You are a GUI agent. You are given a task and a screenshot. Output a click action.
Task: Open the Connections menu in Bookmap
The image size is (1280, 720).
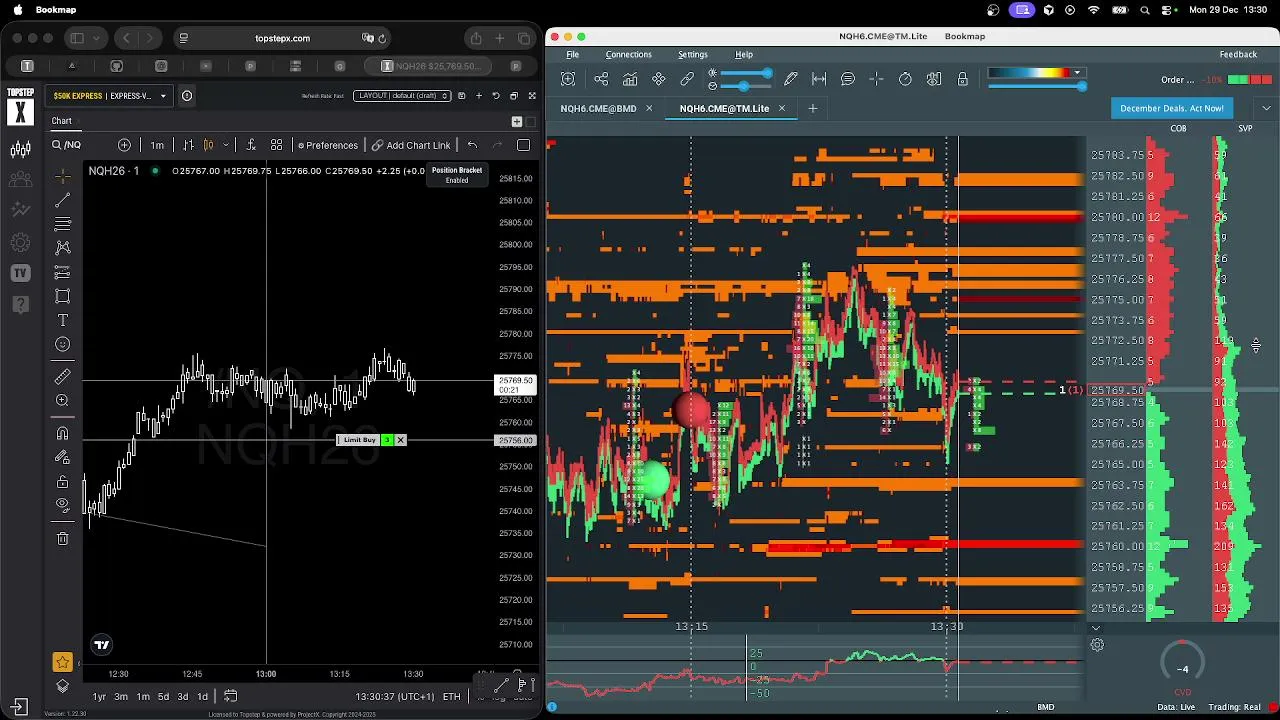click(x=628, y=54)
